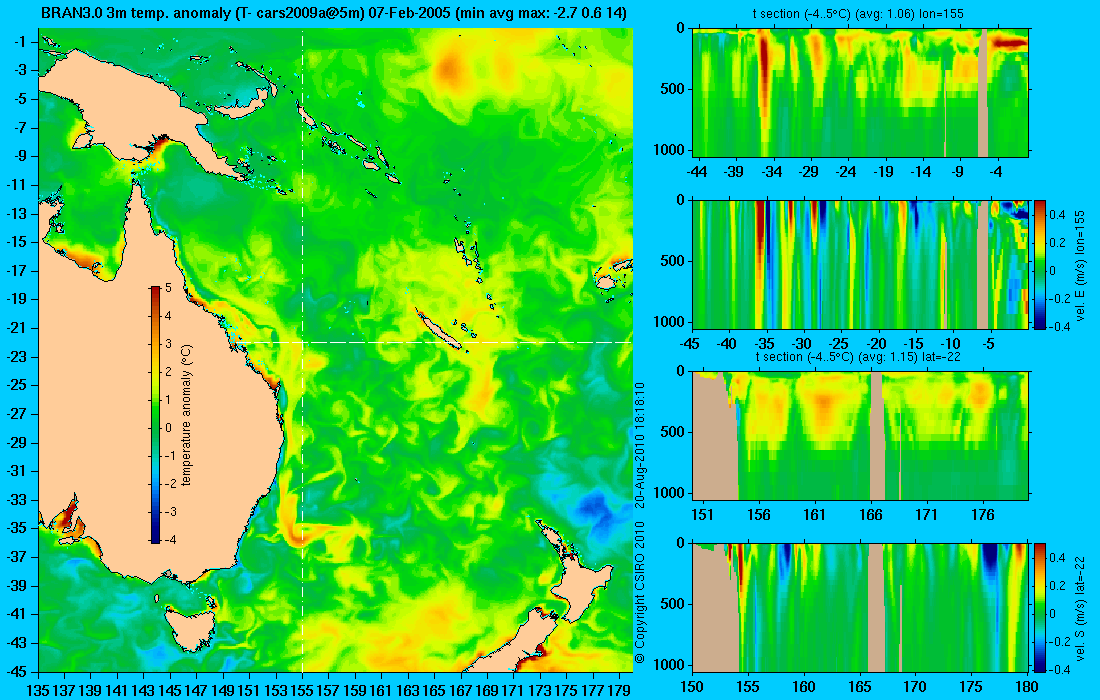This screenshot has width=1100, height=700.
Task: Click latitude tick label '-23' on the main map
Action: [x=17, y=356]
